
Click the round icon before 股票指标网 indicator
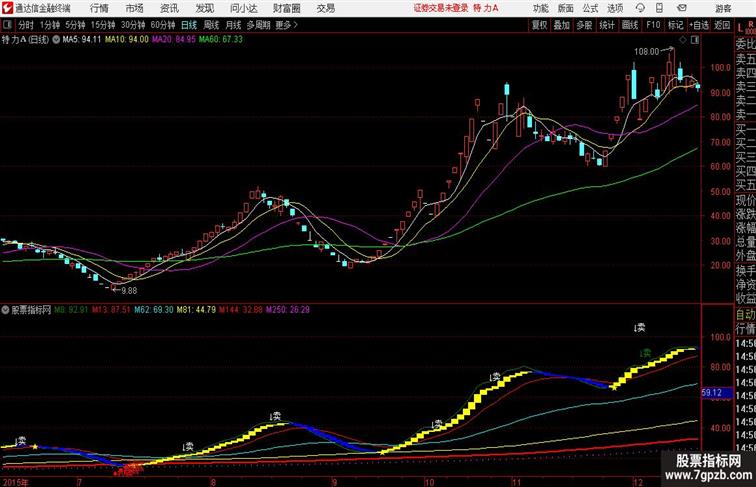tap(5, 310)
